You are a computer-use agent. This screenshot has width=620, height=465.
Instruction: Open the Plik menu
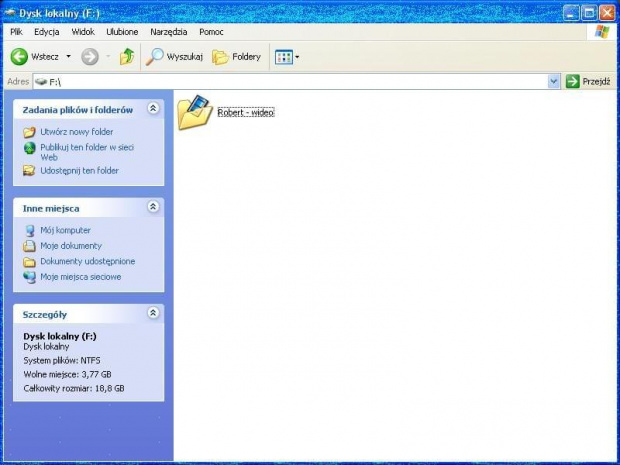[17, 32]
